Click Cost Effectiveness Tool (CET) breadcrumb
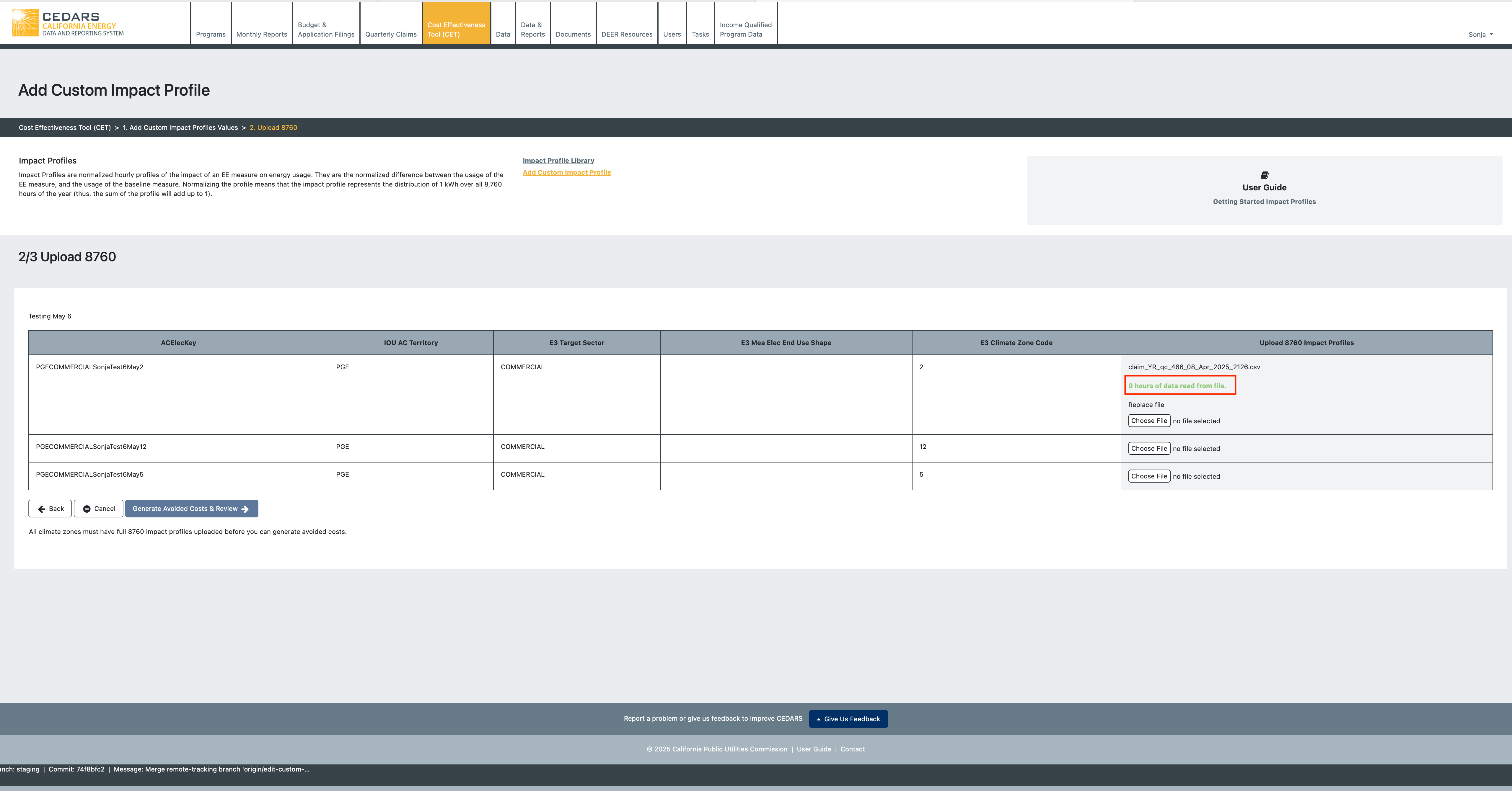The width and height of the screenshot is (1512, 791). pyautogui.click(x=65, y=127)
